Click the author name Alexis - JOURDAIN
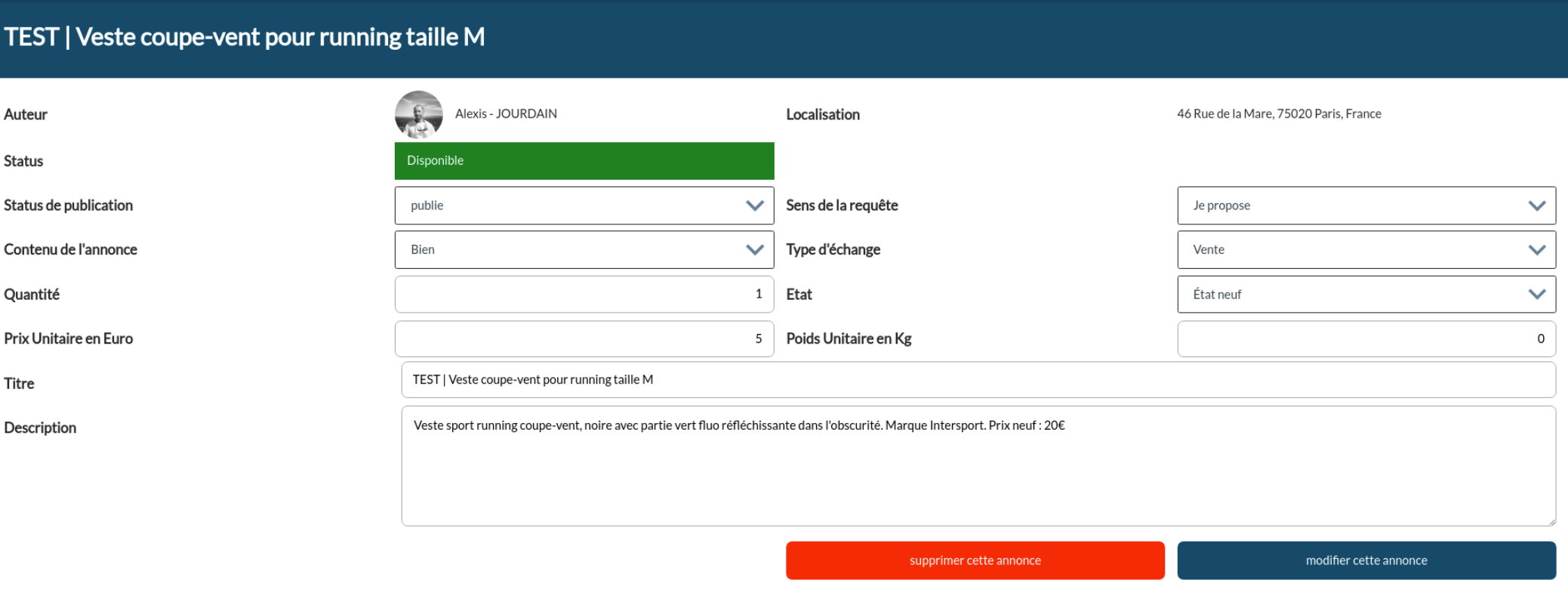This screenshot has height=599, width=1568. (506, 114)
